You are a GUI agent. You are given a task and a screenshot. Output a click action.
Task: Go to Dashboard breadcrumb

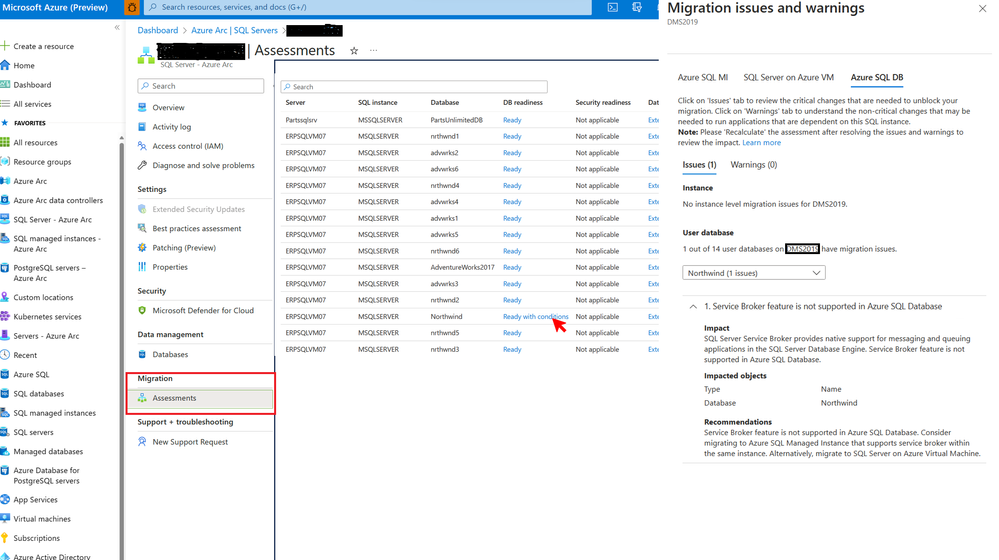click(x=157, y=31)
